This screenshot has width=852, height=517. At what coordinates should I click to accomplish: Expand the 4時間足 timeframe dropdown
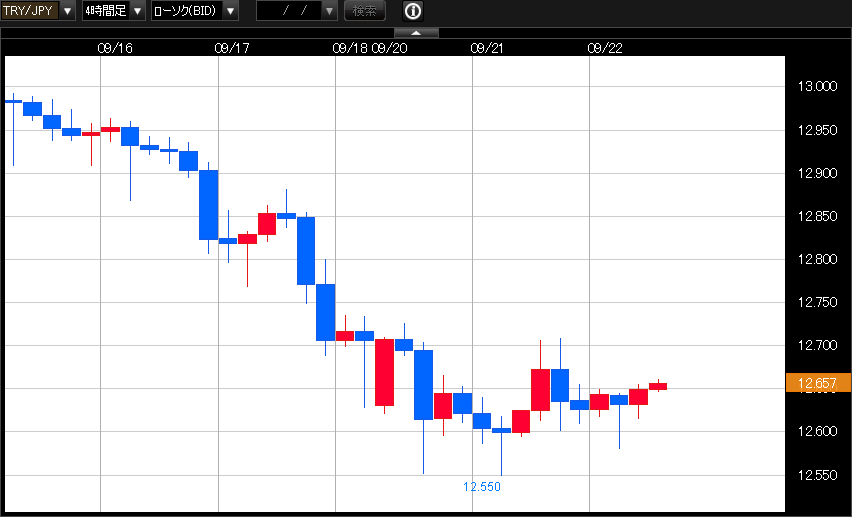[137, 11]
